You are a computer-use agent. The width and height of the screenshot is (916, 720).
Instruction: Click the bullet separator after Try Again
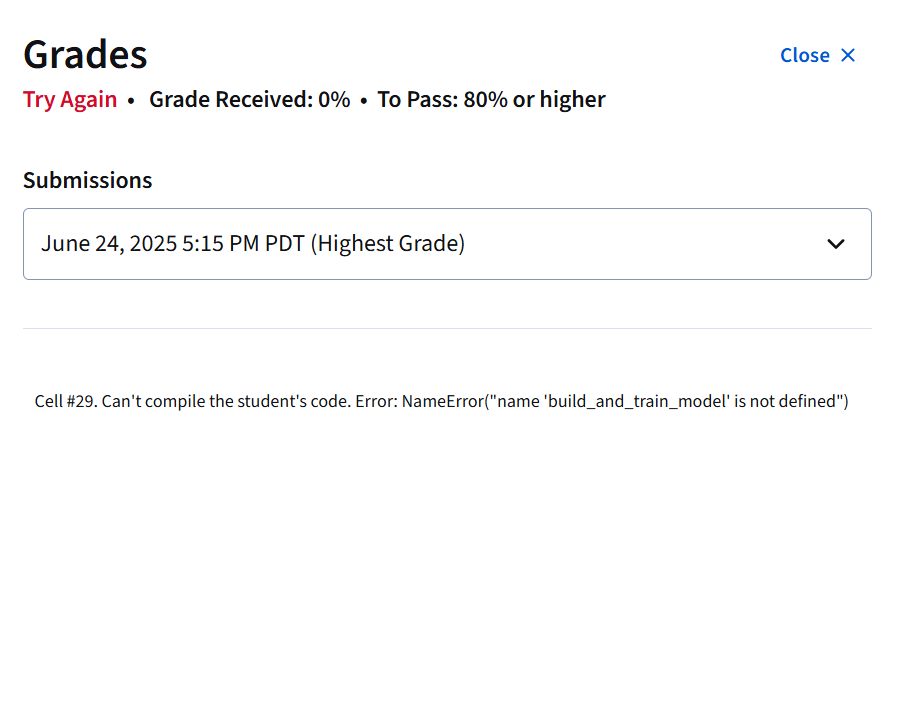(131, 101)
